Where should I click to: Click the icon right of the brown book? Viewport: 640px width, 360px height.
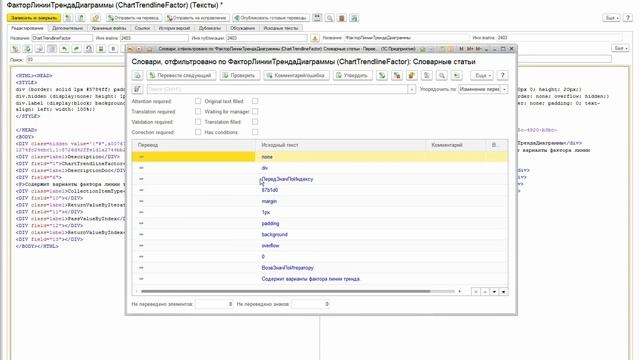click(354, 18)
